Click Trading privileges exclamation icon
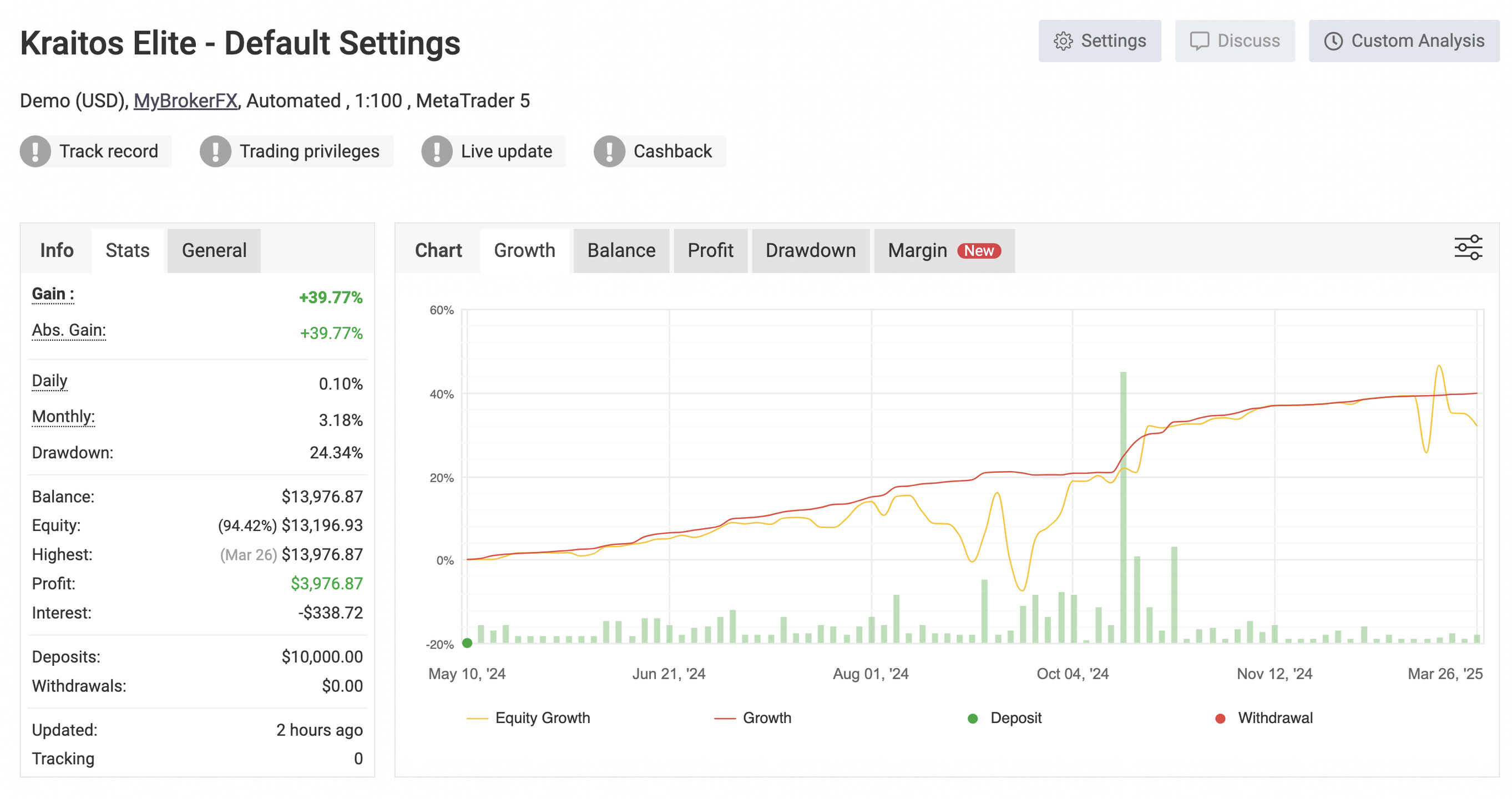 pyautogui.click(x=215, y=151)
